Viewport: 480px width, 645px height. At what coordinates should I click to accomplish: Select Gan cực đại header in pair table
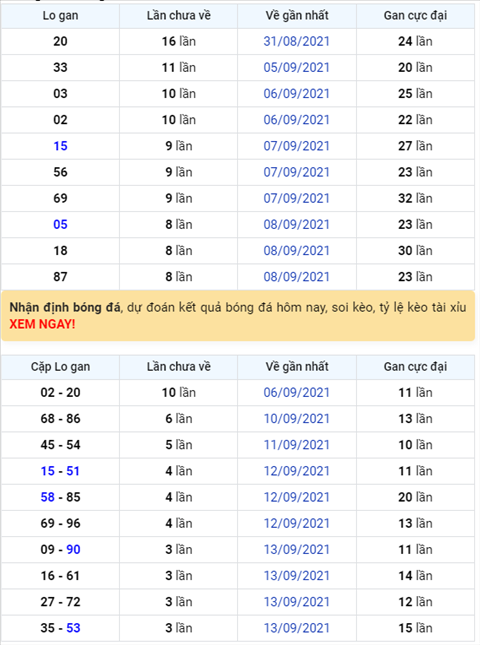[415, 367]
